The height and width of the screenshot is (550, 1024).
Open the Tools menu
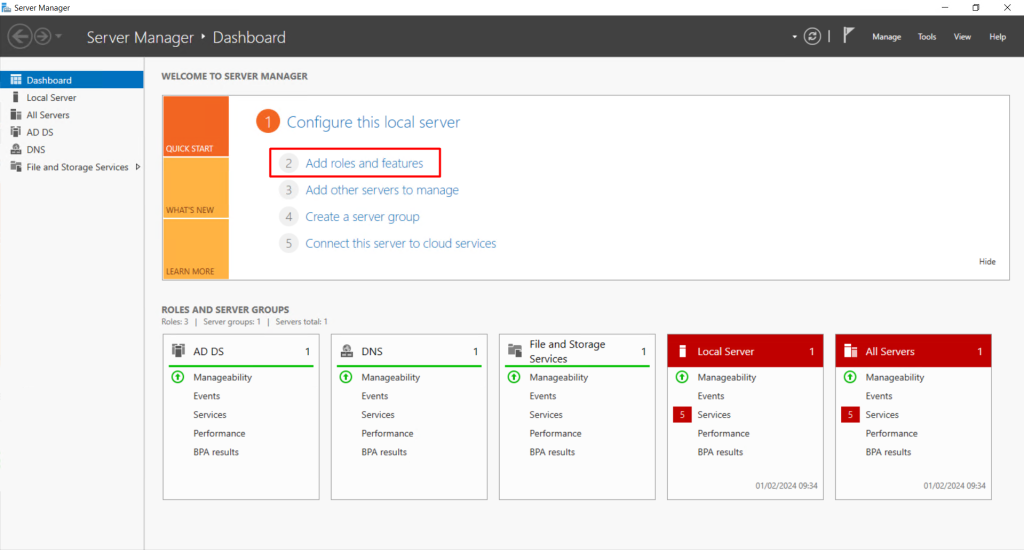tap(927, 37)
